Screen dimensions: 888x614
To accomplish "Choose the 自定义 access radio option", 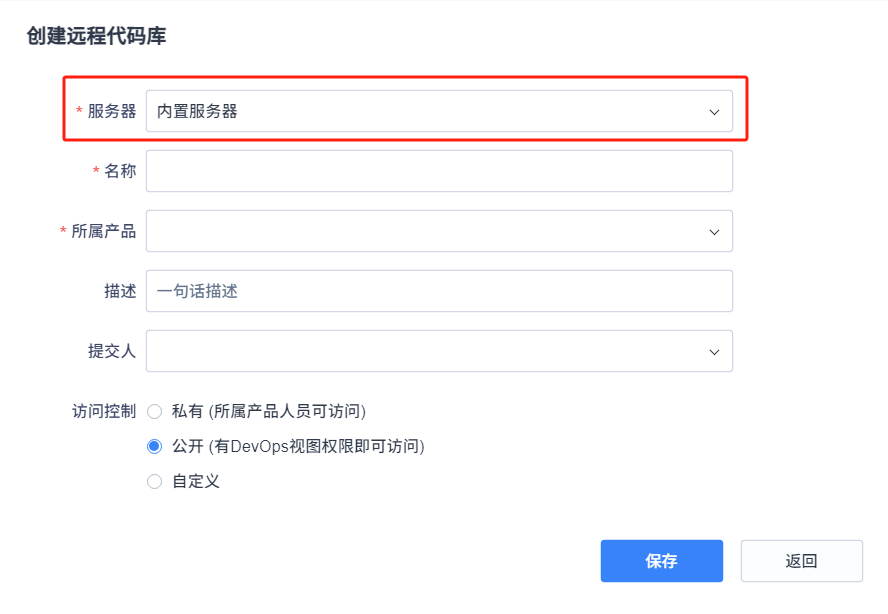I will [x=154, y=481].
